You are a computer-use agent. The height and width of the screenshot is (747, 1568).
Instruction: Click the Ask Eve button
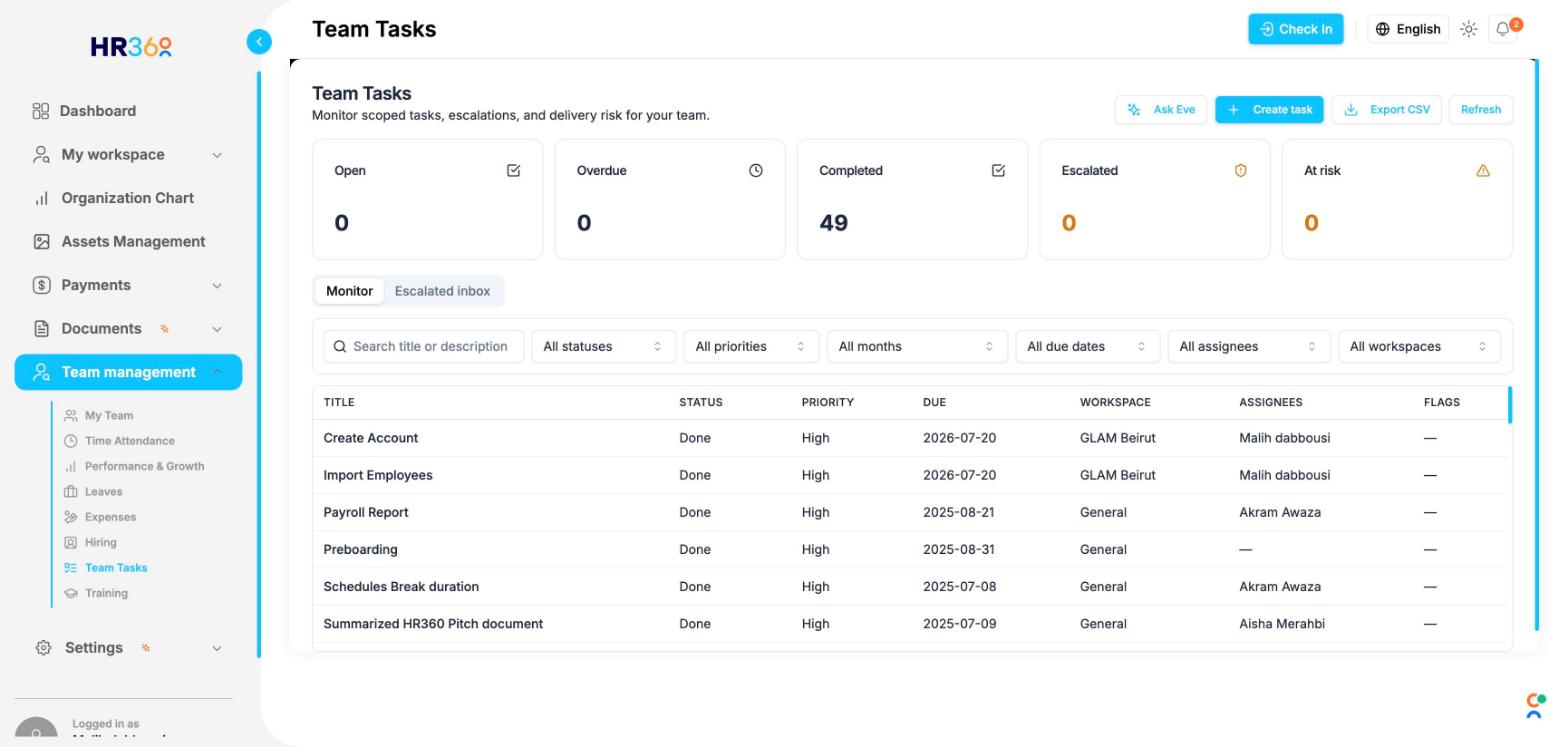coord(1161,110)
